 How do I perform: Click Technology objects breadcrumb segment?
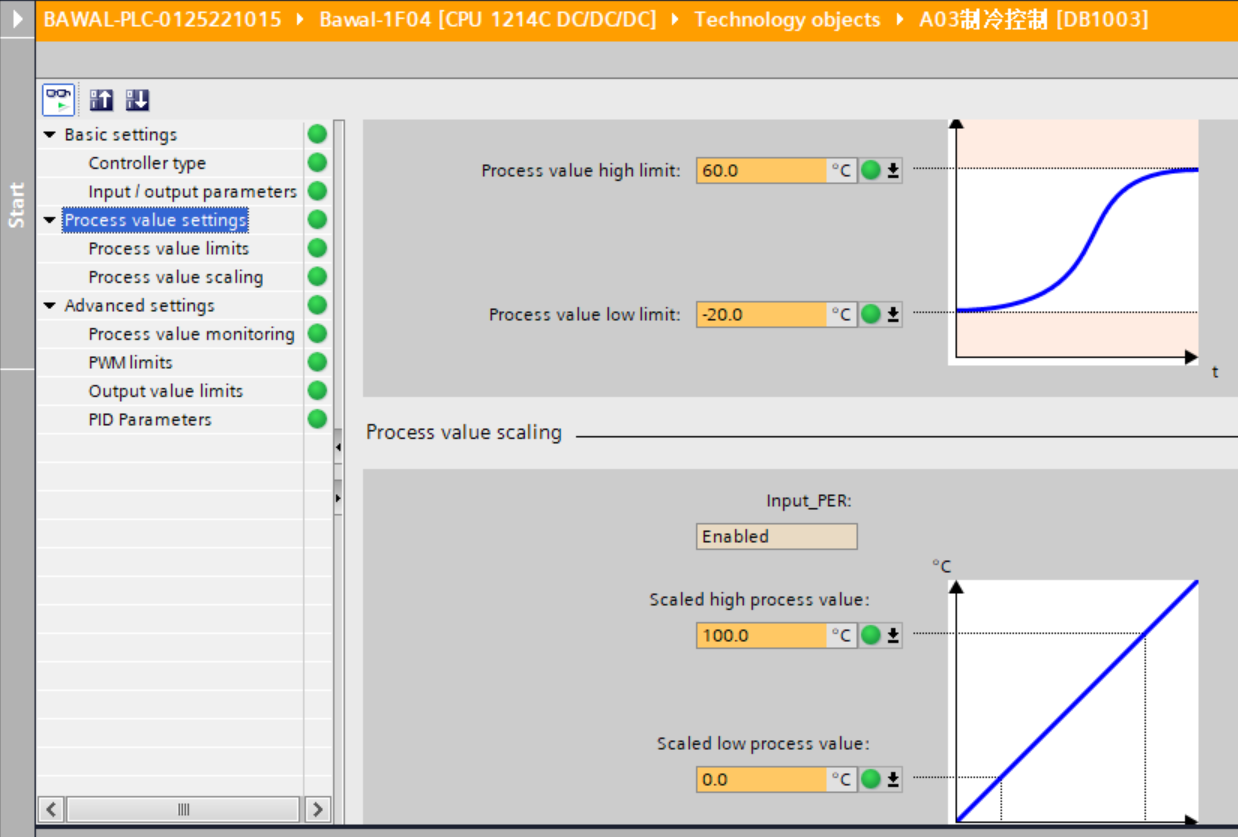tap(788, 19)
